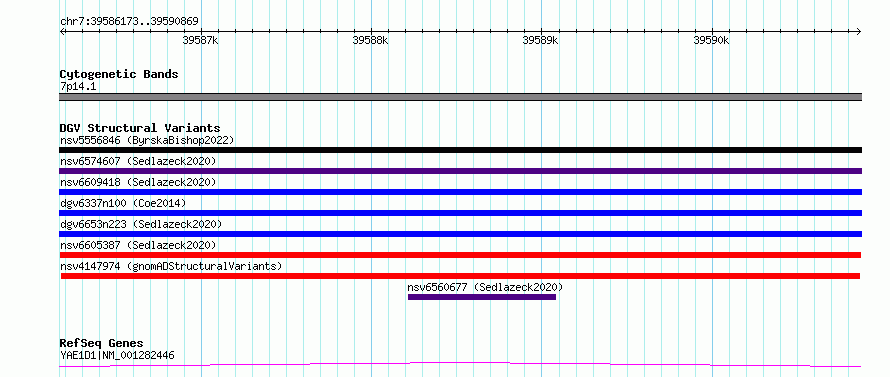Click the dgv6337n100 (Coe2014) label
The image size is (890, 377).
(123, 203)
